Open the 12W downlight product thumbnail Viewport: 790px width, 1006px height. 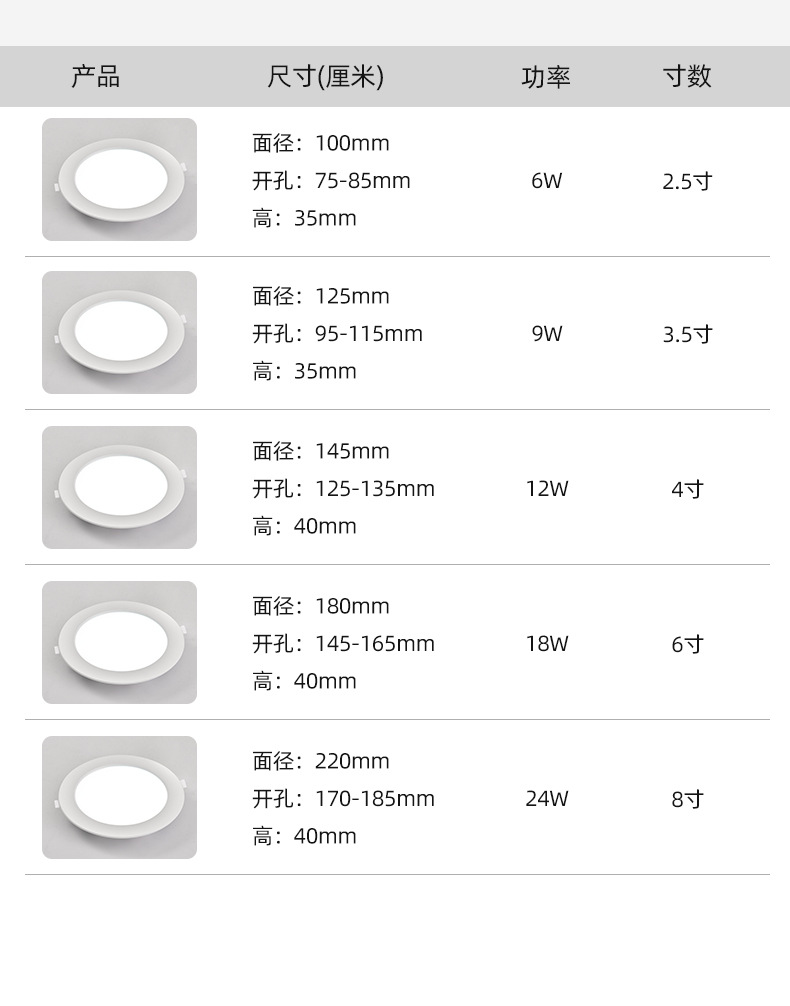click(x=119, y=488)
